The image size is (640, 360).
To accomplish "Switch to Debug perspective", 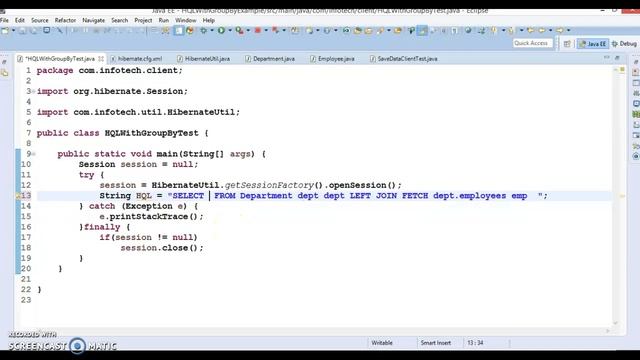I will coord(624,44).
